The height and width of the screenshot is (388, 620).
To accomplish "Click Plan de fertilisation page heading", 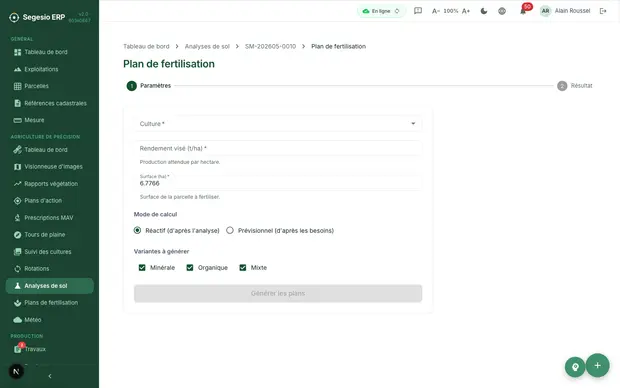I will (169, 64).
